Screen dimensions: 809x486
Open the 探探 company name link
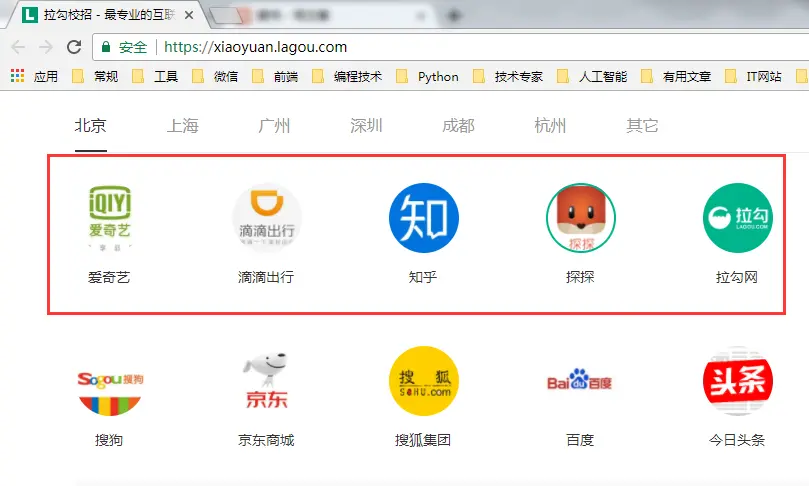tap(580, 277)
